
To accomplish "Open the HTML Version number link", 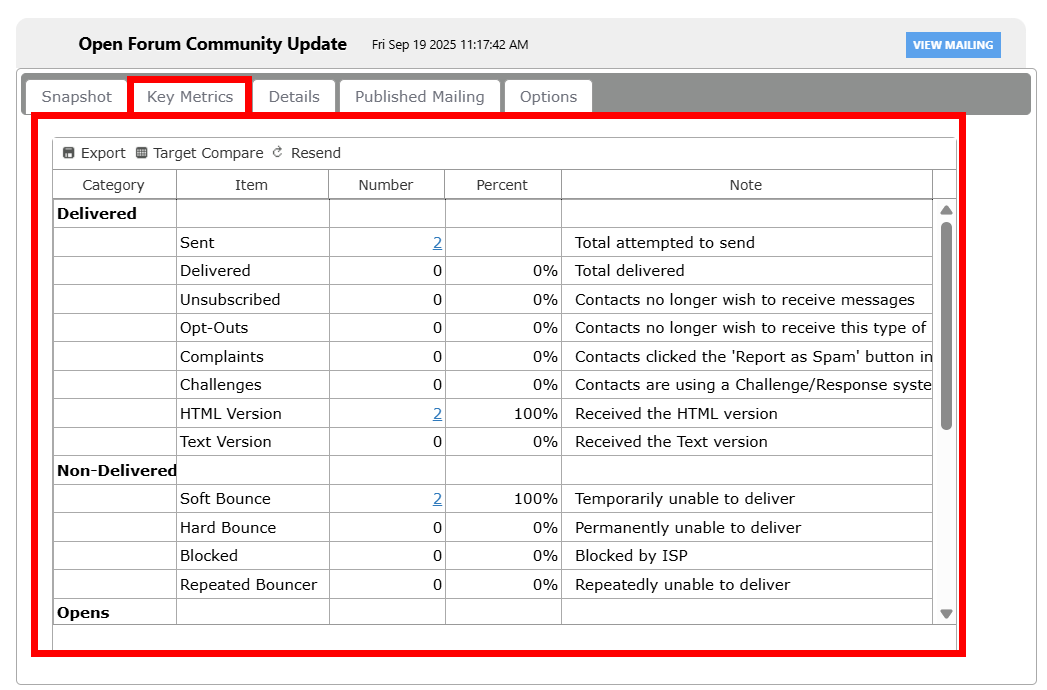I will (x=437, y=414).
